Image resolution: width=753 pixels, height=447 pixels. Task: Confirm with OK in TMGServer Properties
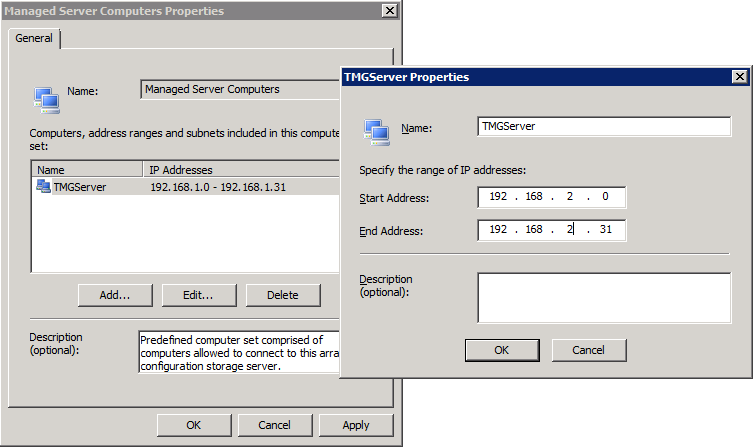(x=502, y=350)
